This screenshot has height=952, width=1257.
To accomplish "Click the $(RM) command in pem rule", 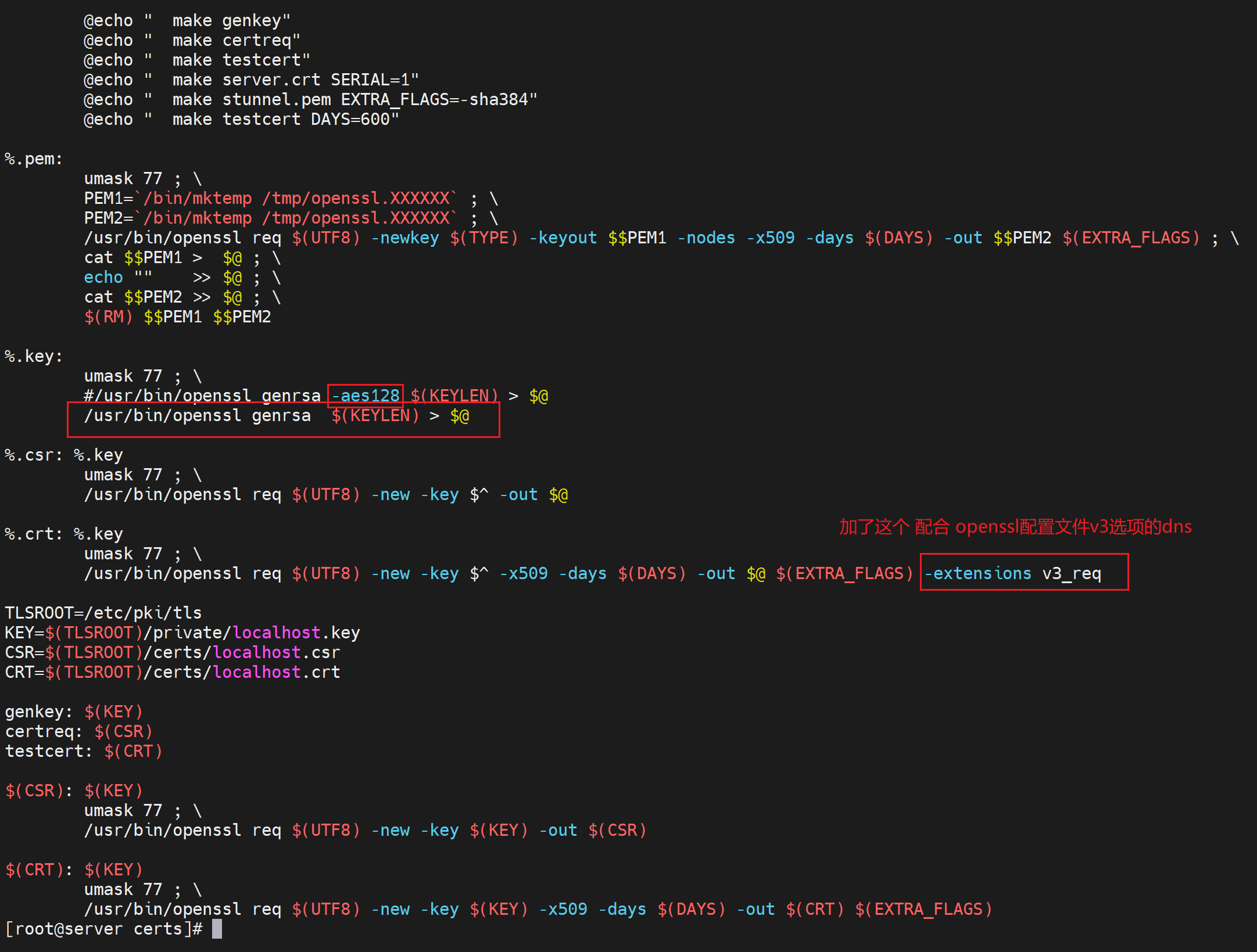I will pyautogui.click(x=108, y=317).
